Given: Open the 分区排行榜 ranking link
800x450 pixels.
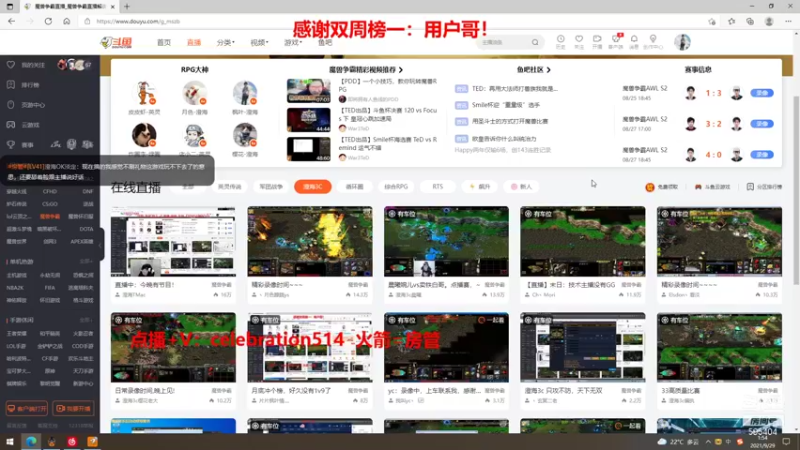Looking at the screenshot, I should [x=764, y=187].
